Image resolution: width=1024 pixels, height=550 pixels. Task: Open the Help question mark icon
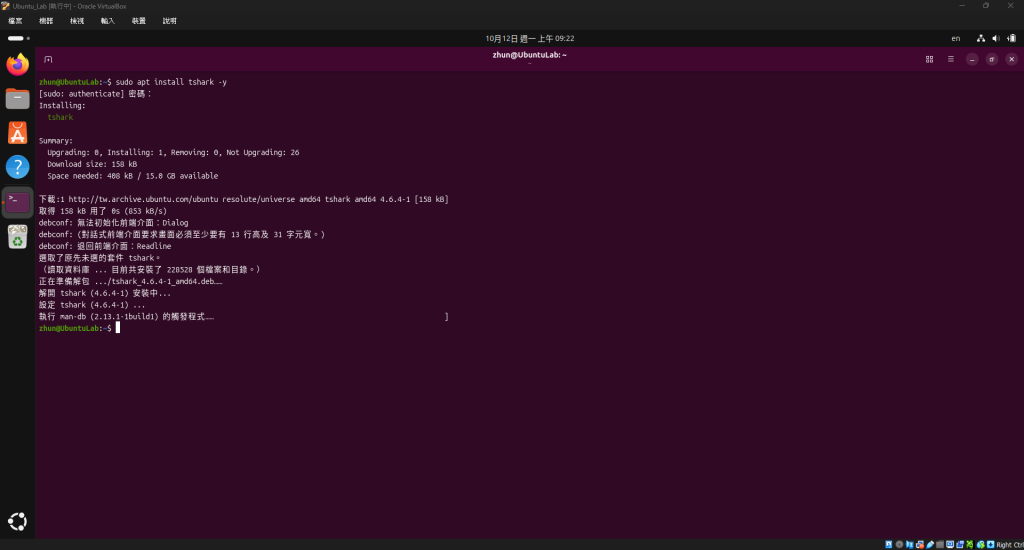[x=18, y=167]
